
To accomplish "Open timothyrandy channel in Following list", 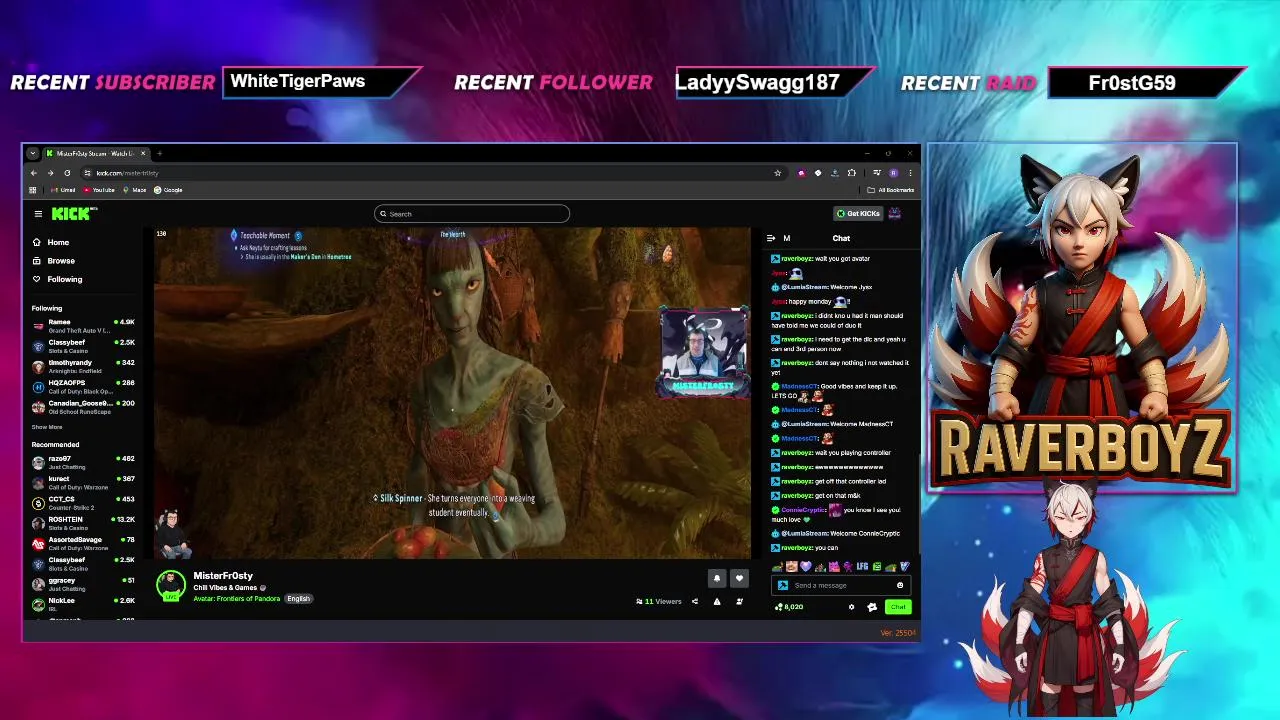I will pyautogui.click(x=84, y=366).
